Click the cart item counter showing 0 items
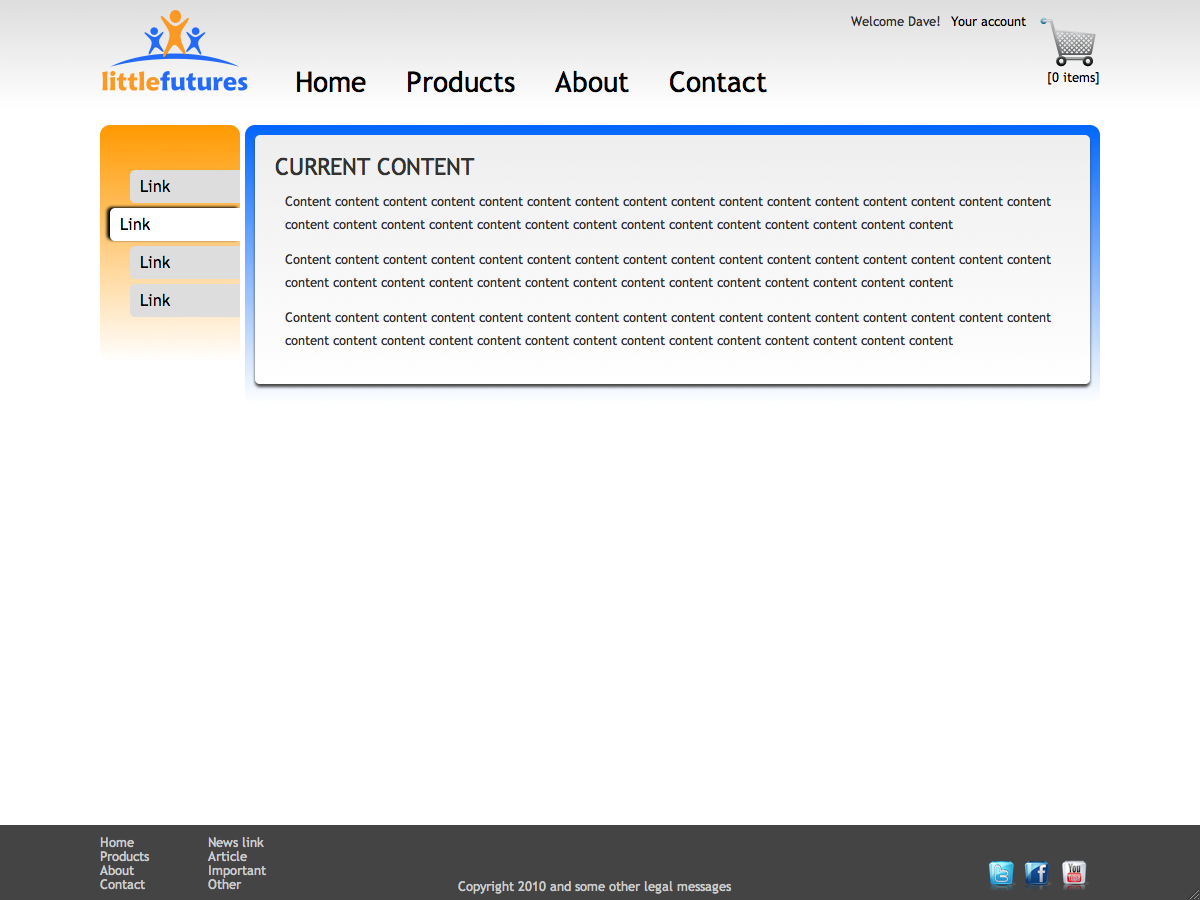Screen dimensions: 1200x900 pyautogui.click(x=1071, y=77)
